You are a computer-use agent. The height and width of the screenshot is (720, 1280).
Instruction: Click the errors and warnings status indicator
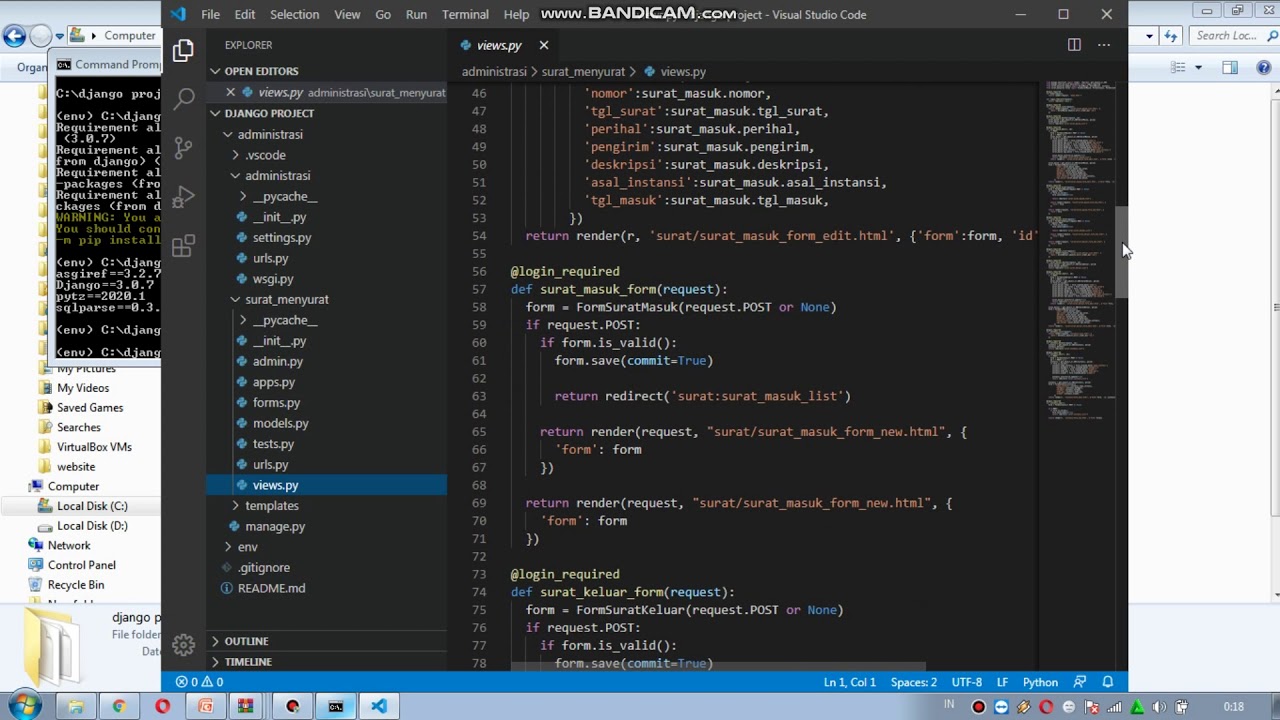199,682
